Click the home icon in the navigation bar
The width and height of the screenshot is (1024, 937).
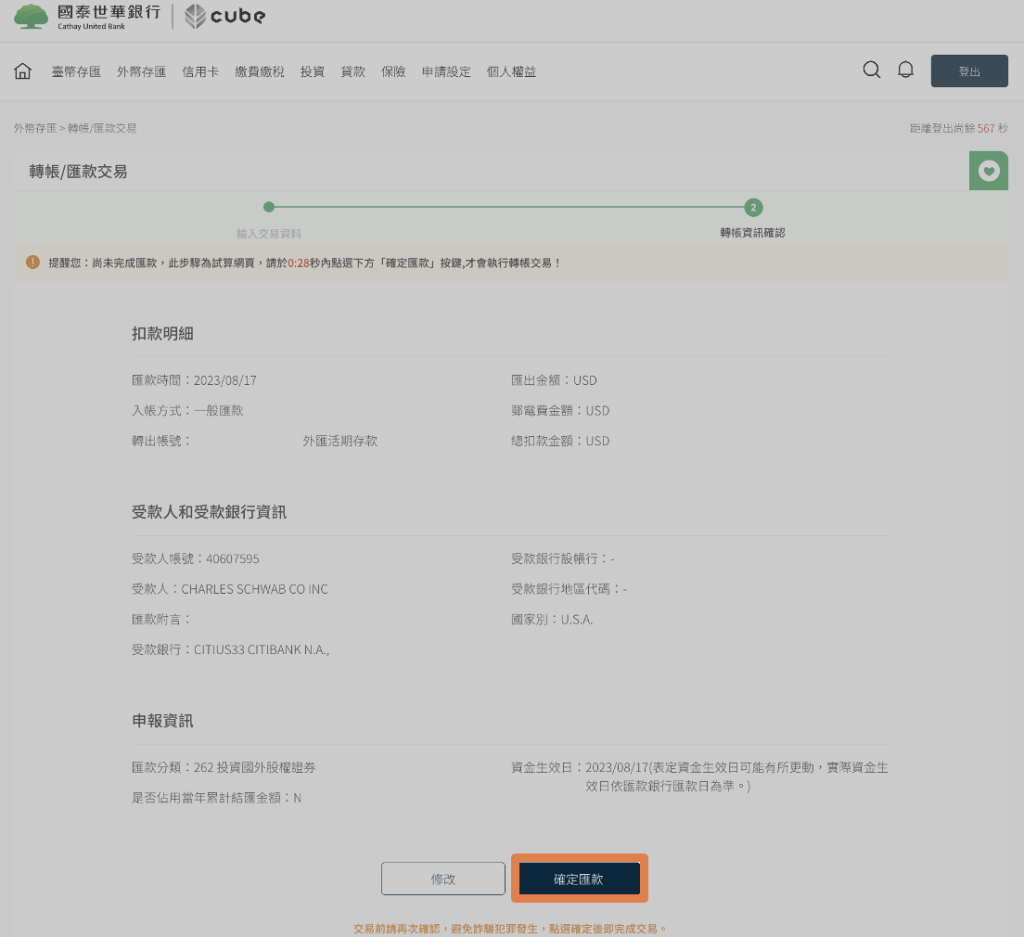pyautogui.click(x=22, y=71)
